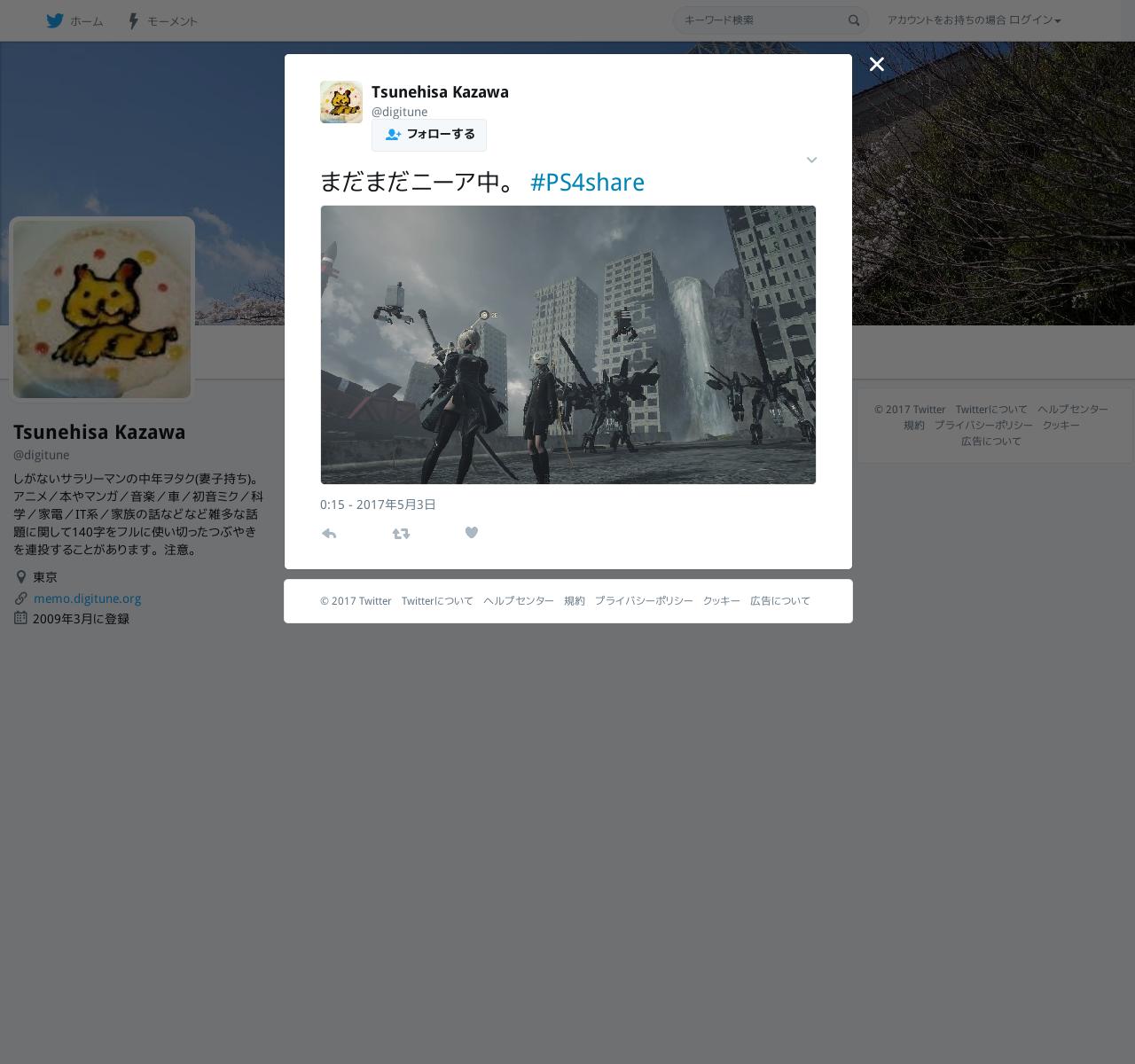This screenshot has height=1064, width=1135.
Task: Open 規約 in right sidebar footer
Action: tap(914, 425)
